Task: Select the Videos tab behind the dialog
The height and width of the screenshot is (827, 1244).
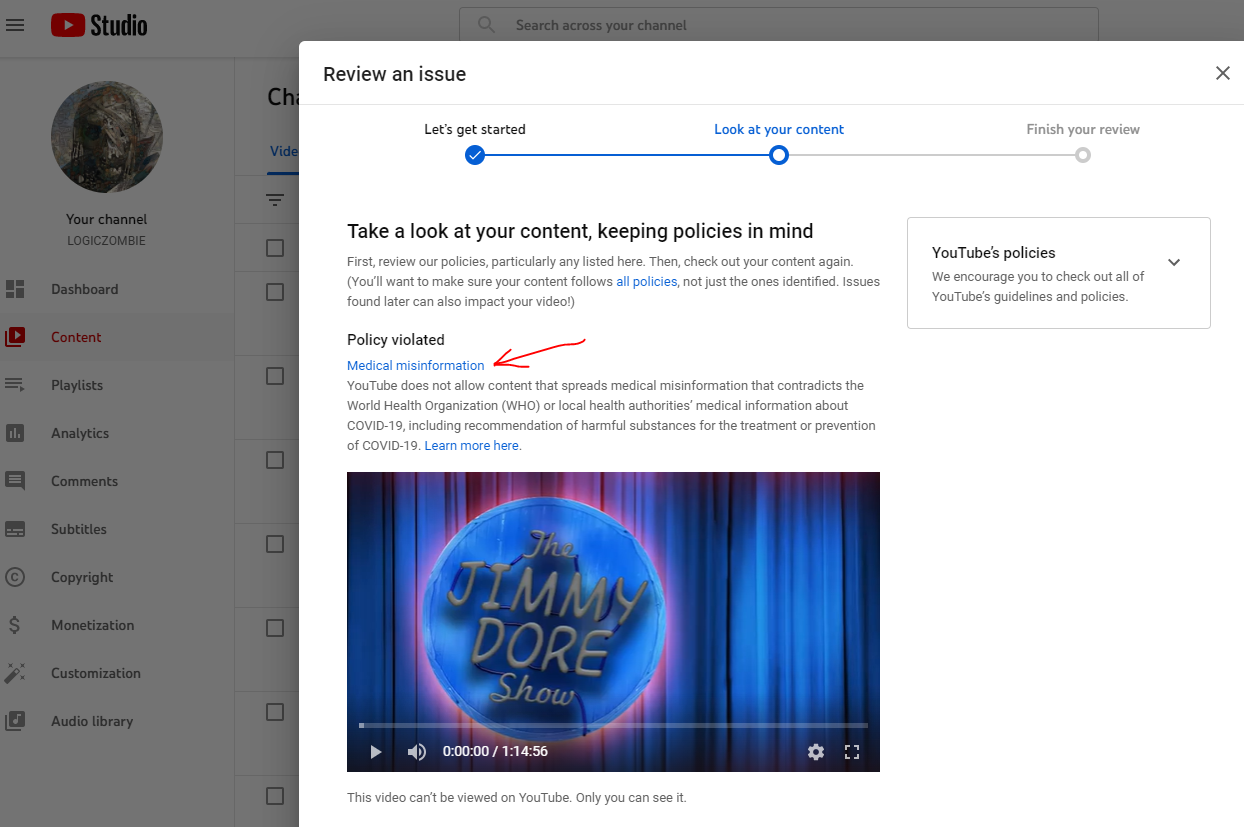Action: (x=284, y=151)
